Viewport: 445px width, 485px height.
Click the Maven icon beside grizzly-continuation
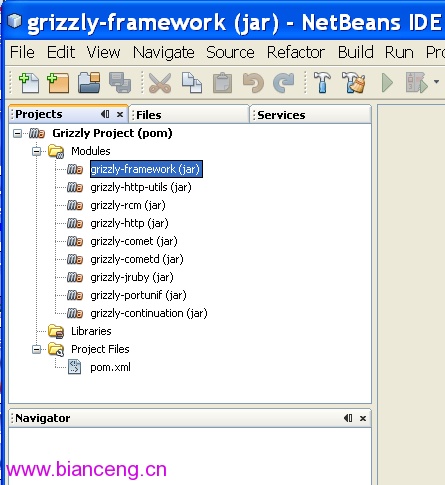(x=75, y=313)
